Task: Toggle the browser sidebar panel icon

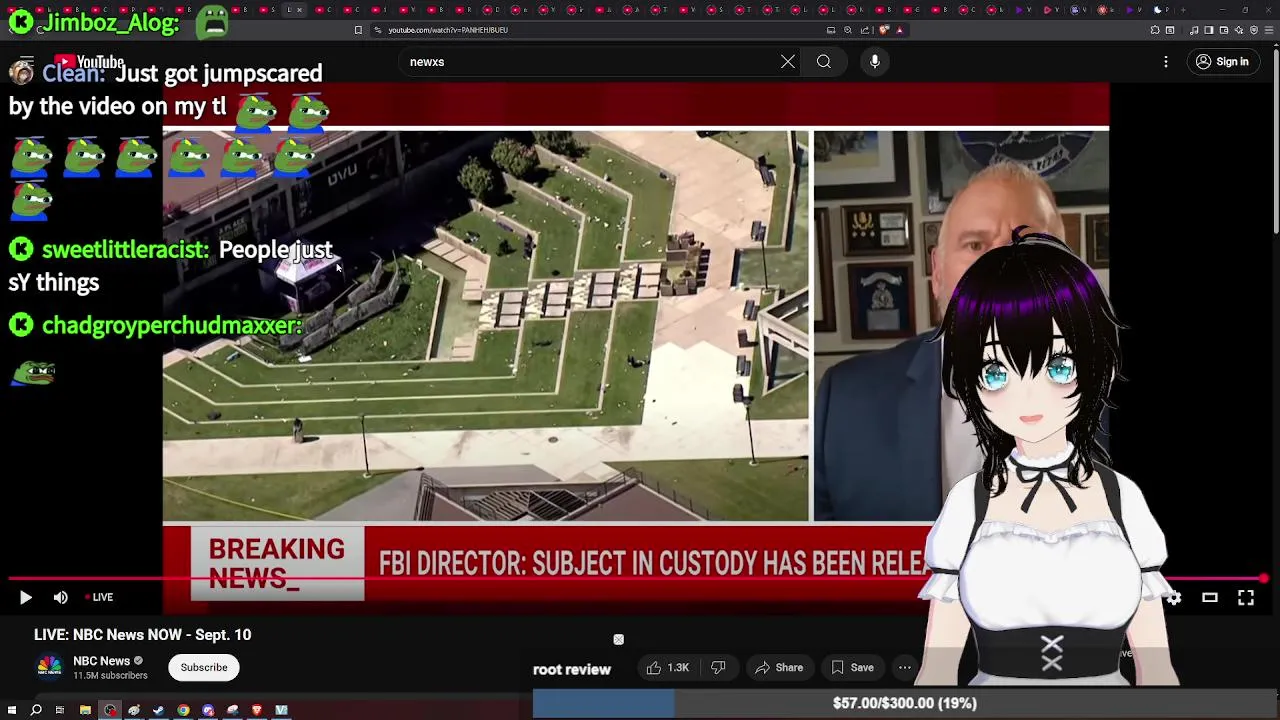Action: coord(1209,30)
